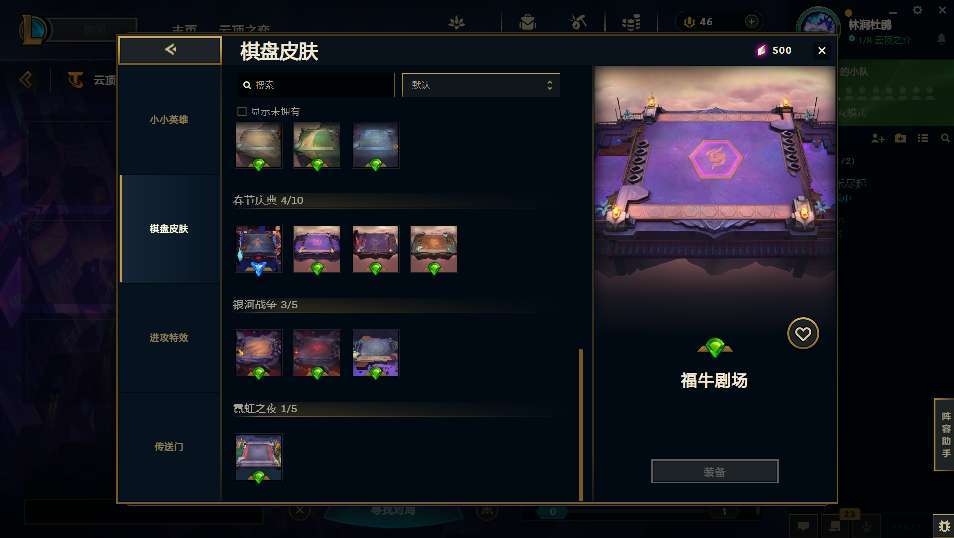Screen dimensions: 954x538
Task: Select the 霓虹之夜 arena skin thumbnail
Action: tap(259, 457)
